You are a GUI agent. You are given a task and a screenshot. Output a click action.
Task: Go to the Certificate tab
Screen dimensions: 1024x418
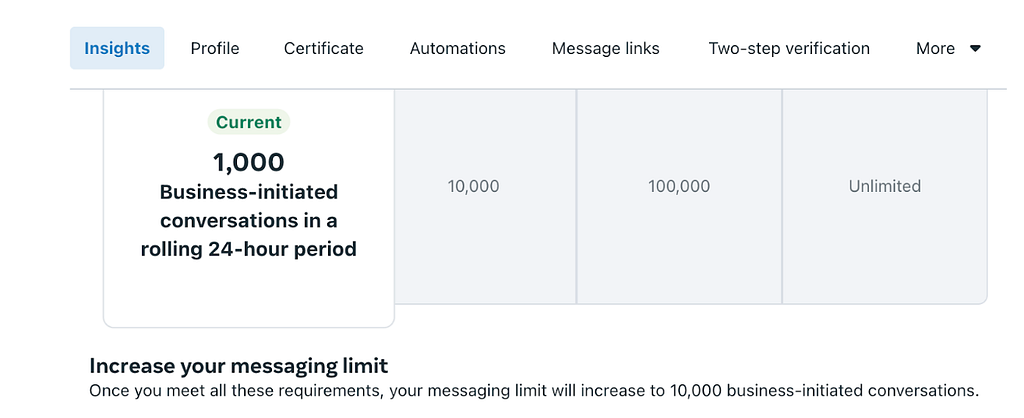[323, 48]
